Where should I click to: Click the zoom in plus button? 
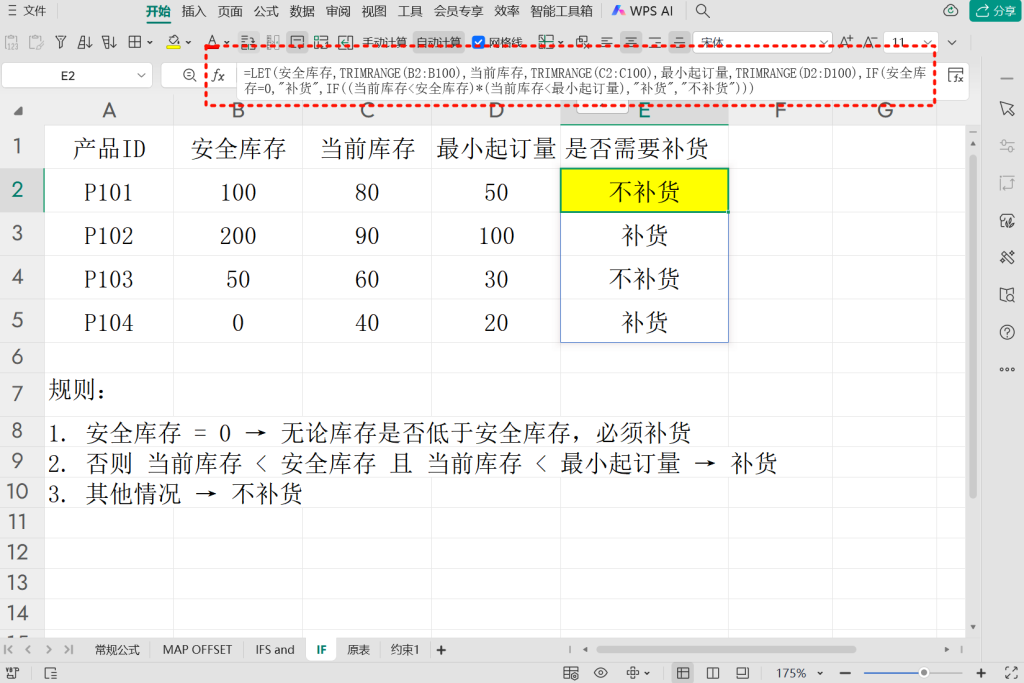[981, 673]
